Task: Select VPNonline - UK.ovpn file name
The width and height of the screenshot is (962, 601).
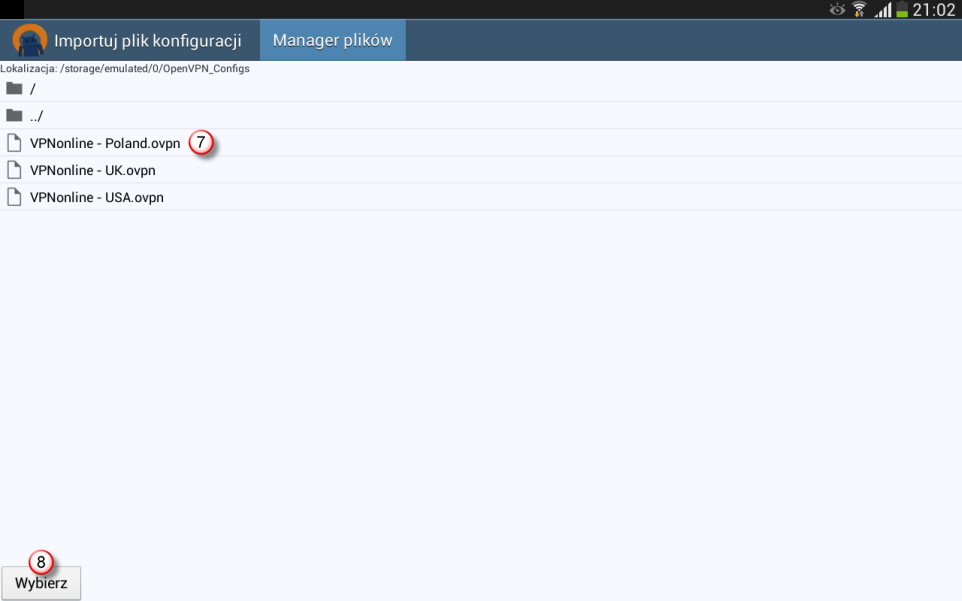Action: coord(93,170)
